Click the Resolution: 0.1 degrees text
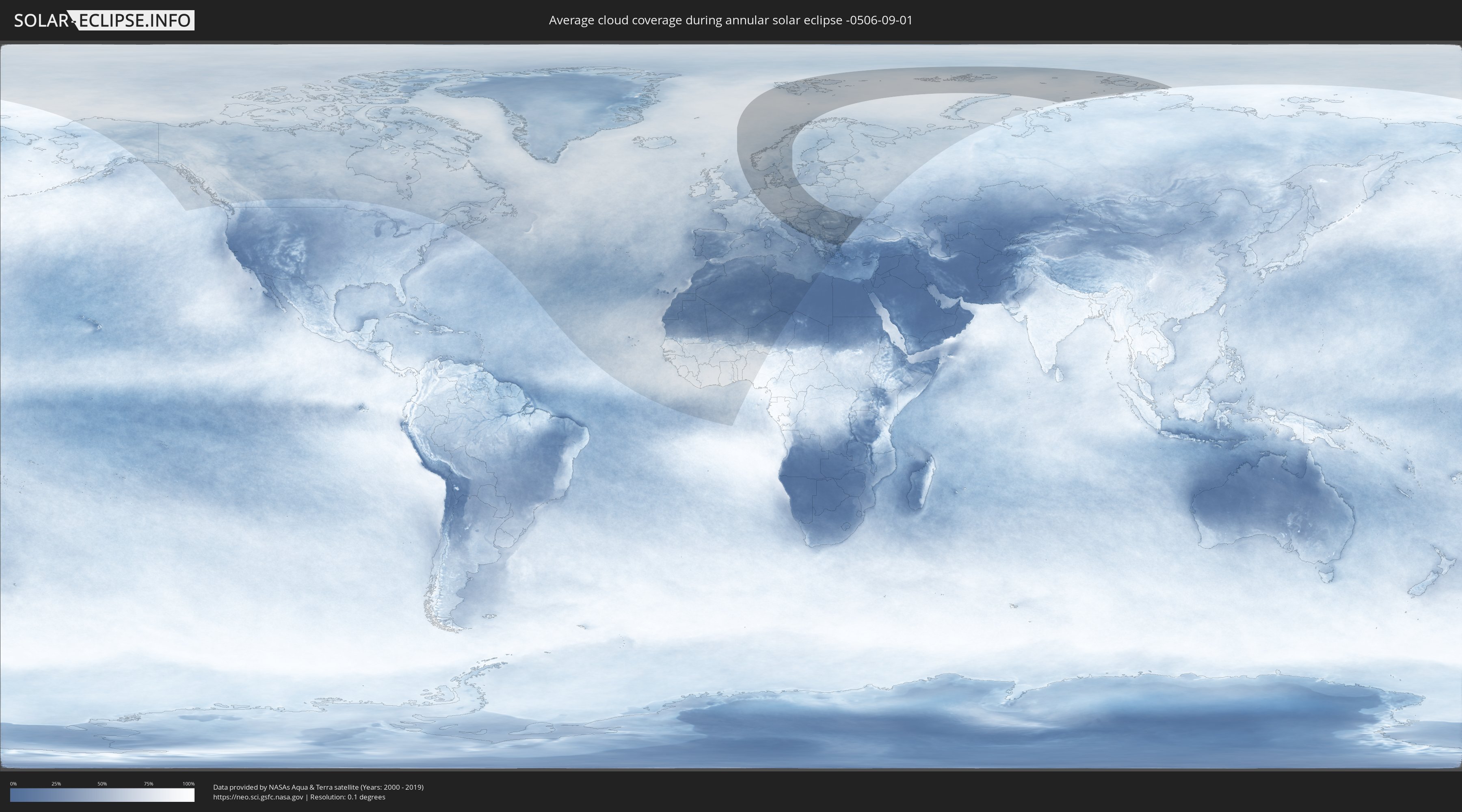This screenshot has height=812, width=1462. coord(347,797)
